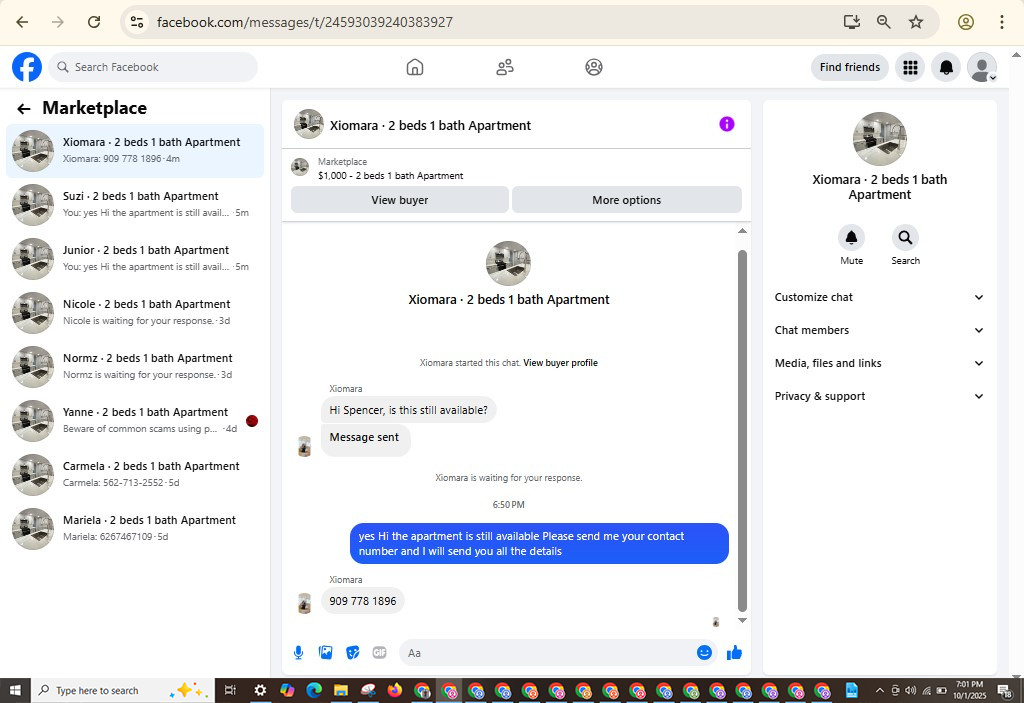Image resolution: width=1024 pixels, height=703 pixels.
Task: Expand Chat members section
Action: [x=879, y=331]
